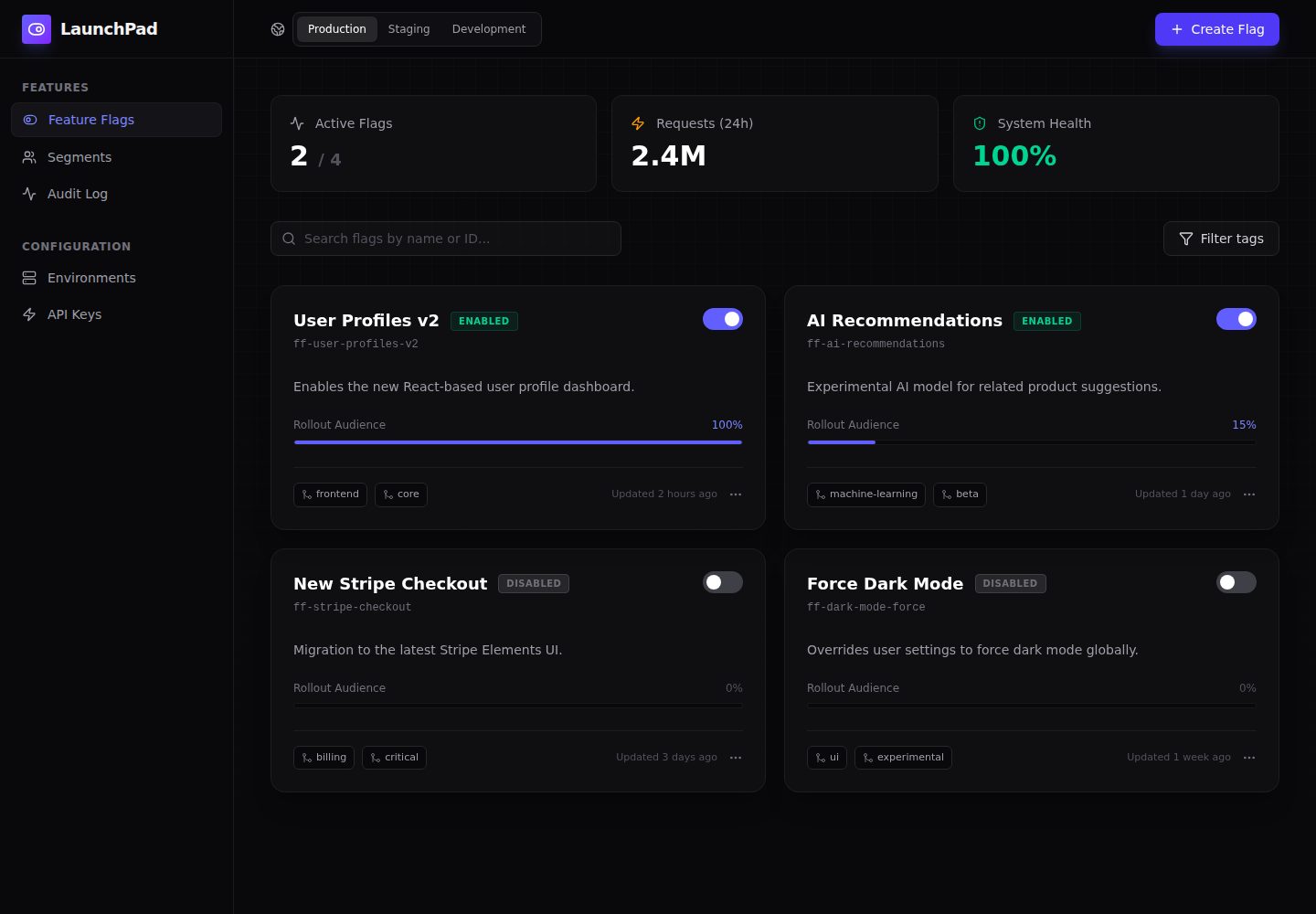Screen dimensions: 1316x914
Task: Toggle the User Profiles v2 flag off
Action: (723, 319)
